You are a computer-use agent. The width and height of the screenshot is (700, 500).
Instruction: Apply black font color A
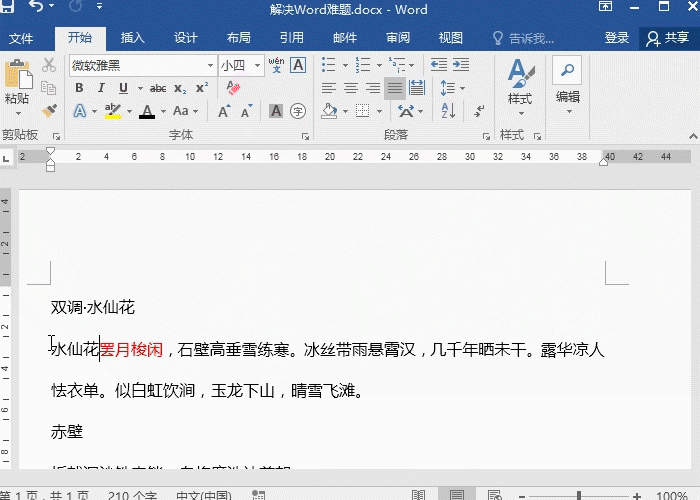coord(147,111)
